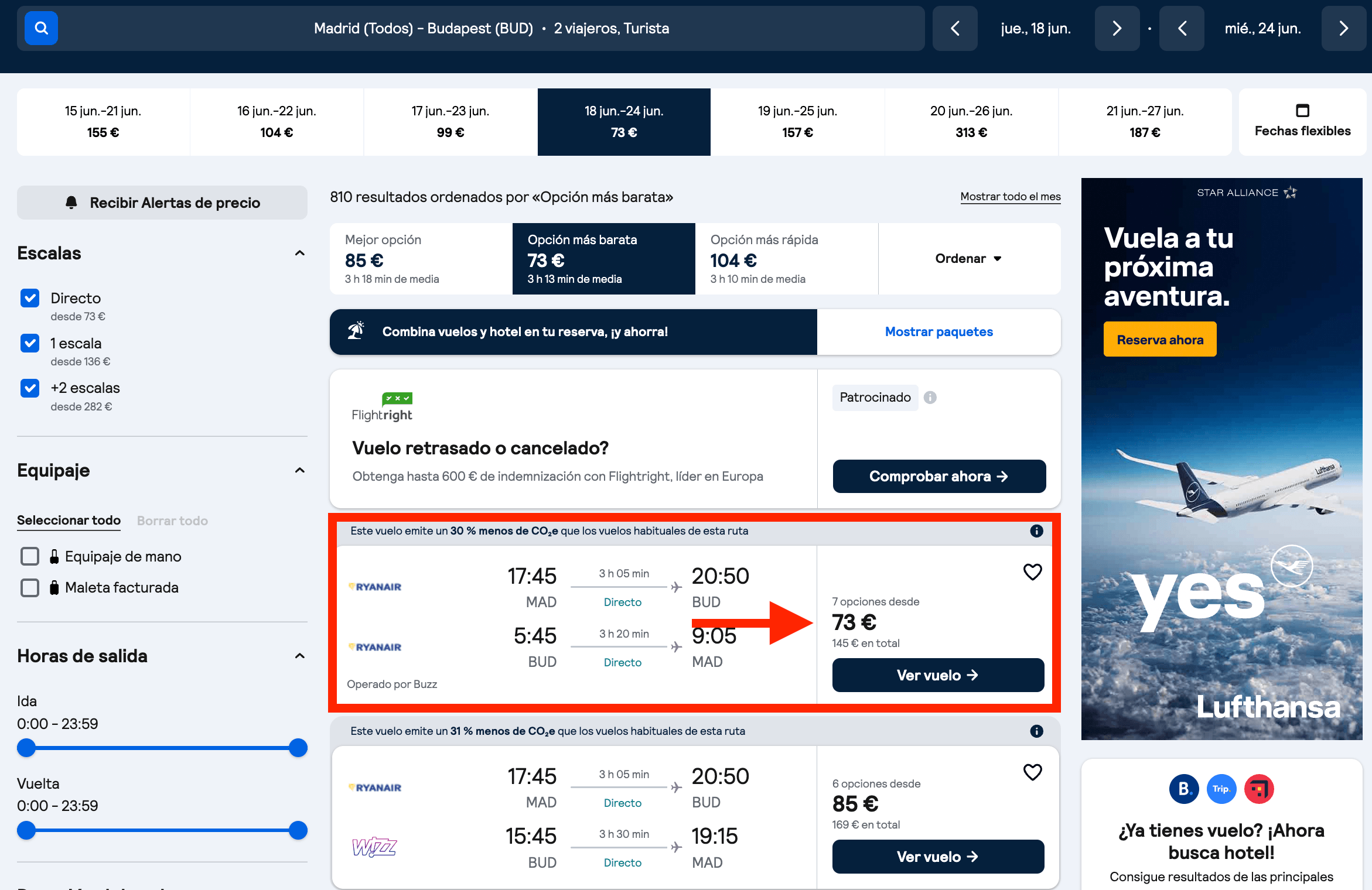Click the Trip. logo icon
Image resolution: width=1372 pixels, height=890 pixels.
pos(1221,789)
